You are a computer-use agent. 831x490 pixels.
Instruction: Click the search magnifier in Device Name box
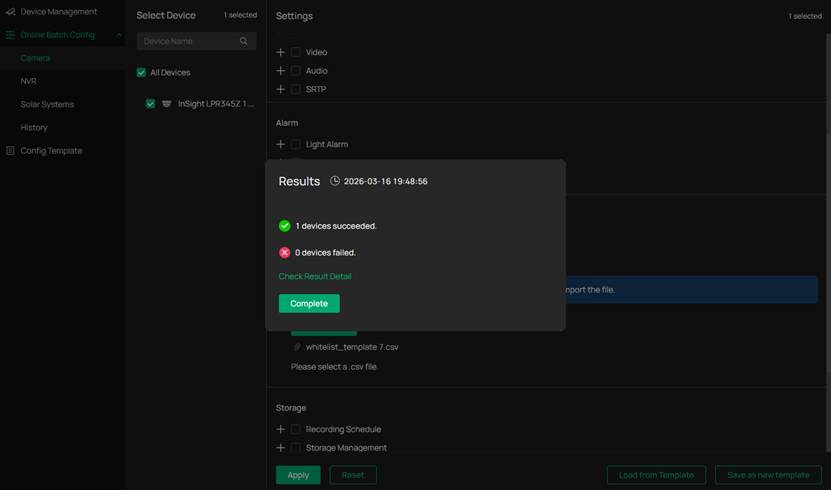pyautogui.click(x=244, y=42)
